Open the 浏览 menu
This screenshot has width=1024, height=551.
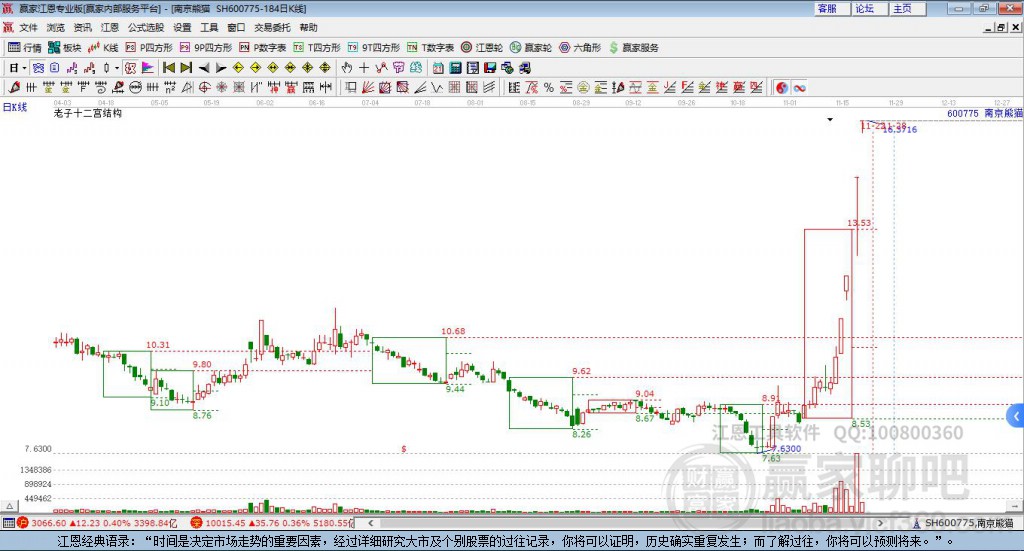(56, 27)
